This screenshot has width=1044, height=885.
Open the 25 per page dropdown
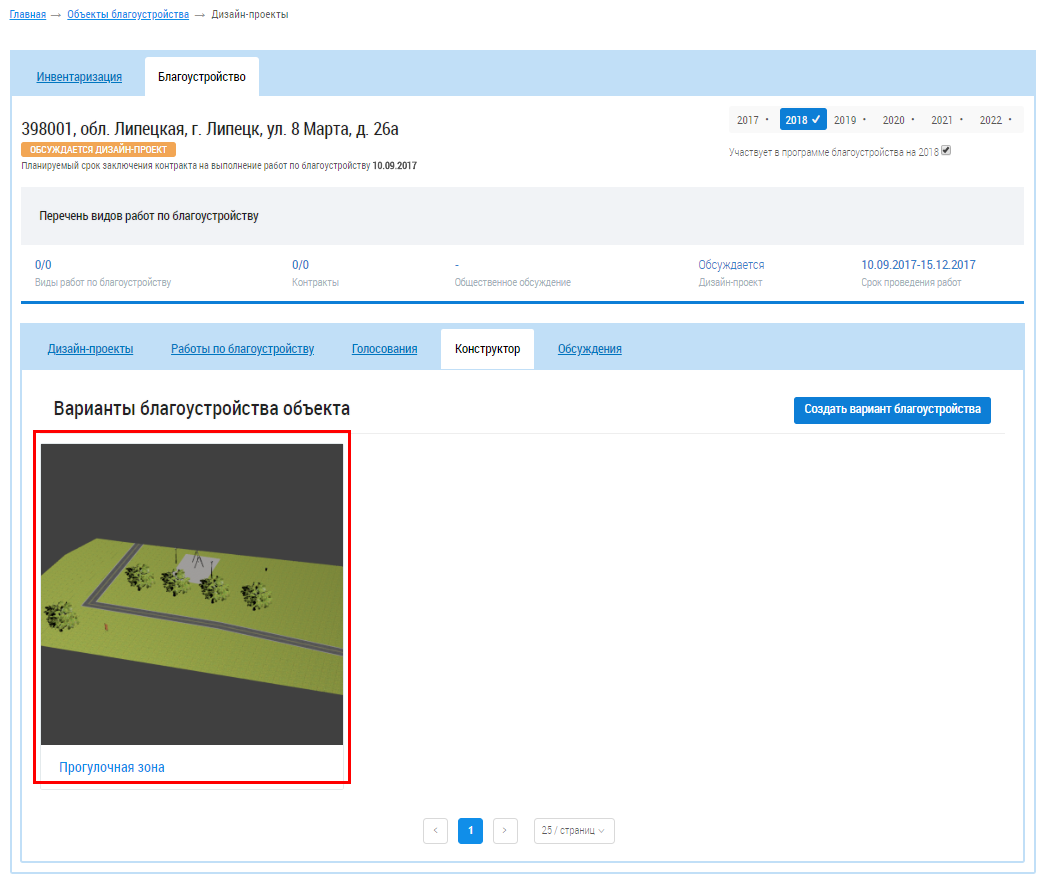574,831
